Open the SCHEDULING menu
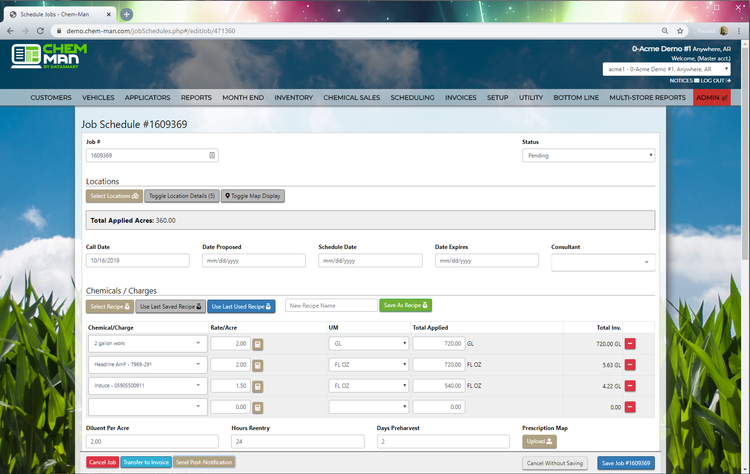 (x=412, y=98)
